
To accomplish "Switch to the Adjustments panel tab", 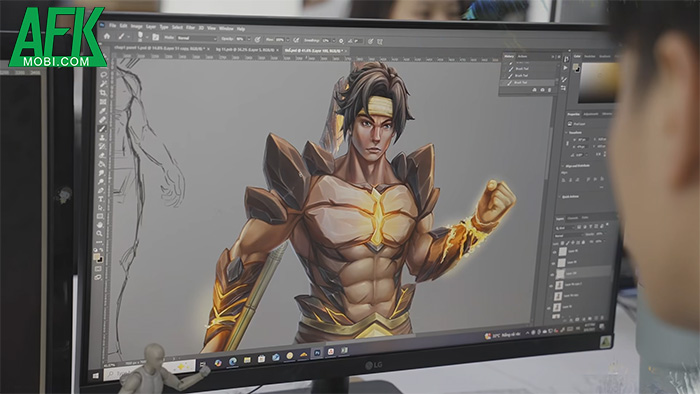I will (591, 114).
